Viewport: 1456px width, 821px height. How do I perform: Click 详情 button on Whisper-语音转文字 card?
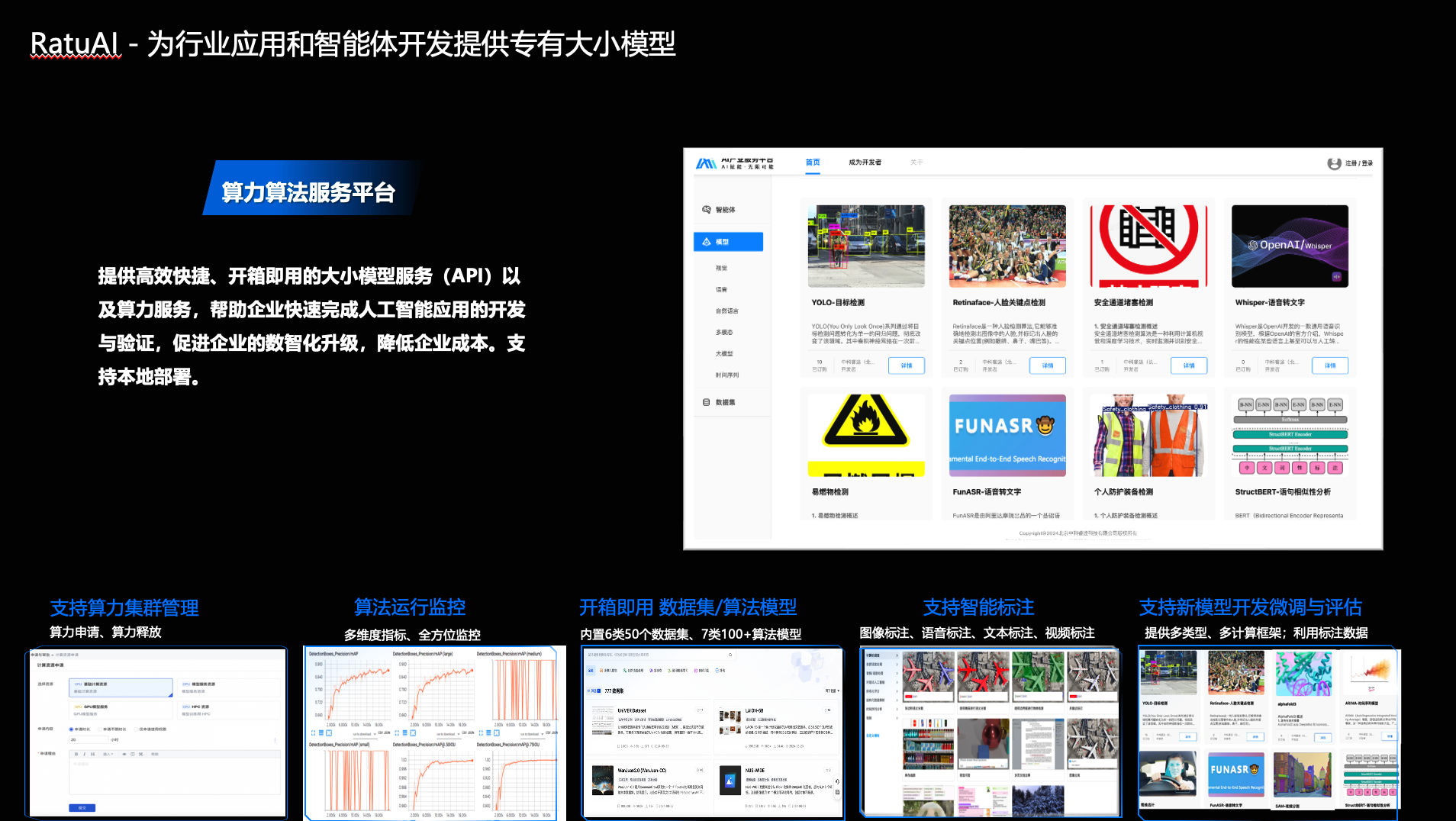tap(1330, 365)
